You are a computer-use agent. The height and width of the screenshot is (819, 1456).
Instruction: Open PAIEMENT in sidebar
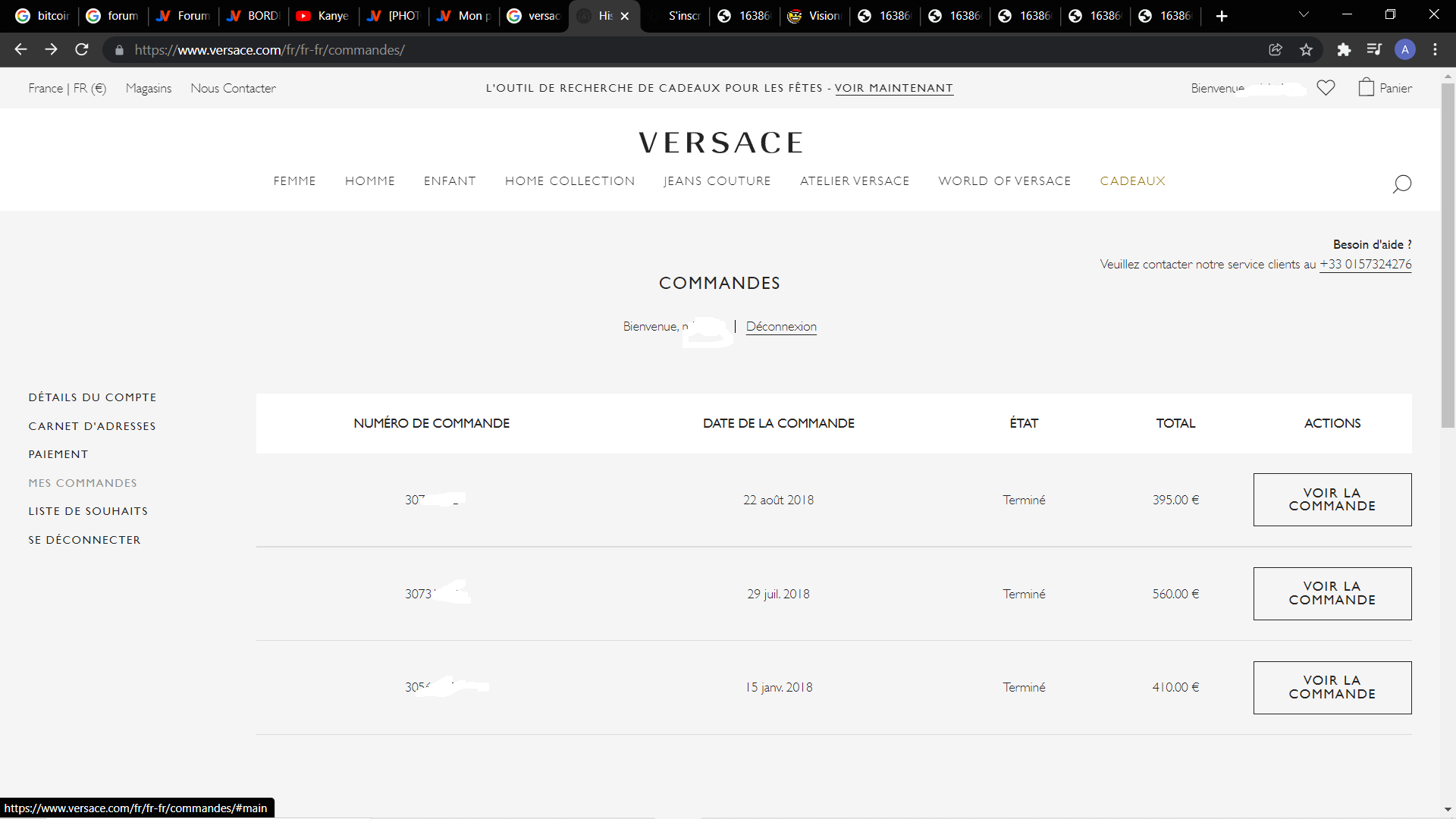tap(58, 454)
